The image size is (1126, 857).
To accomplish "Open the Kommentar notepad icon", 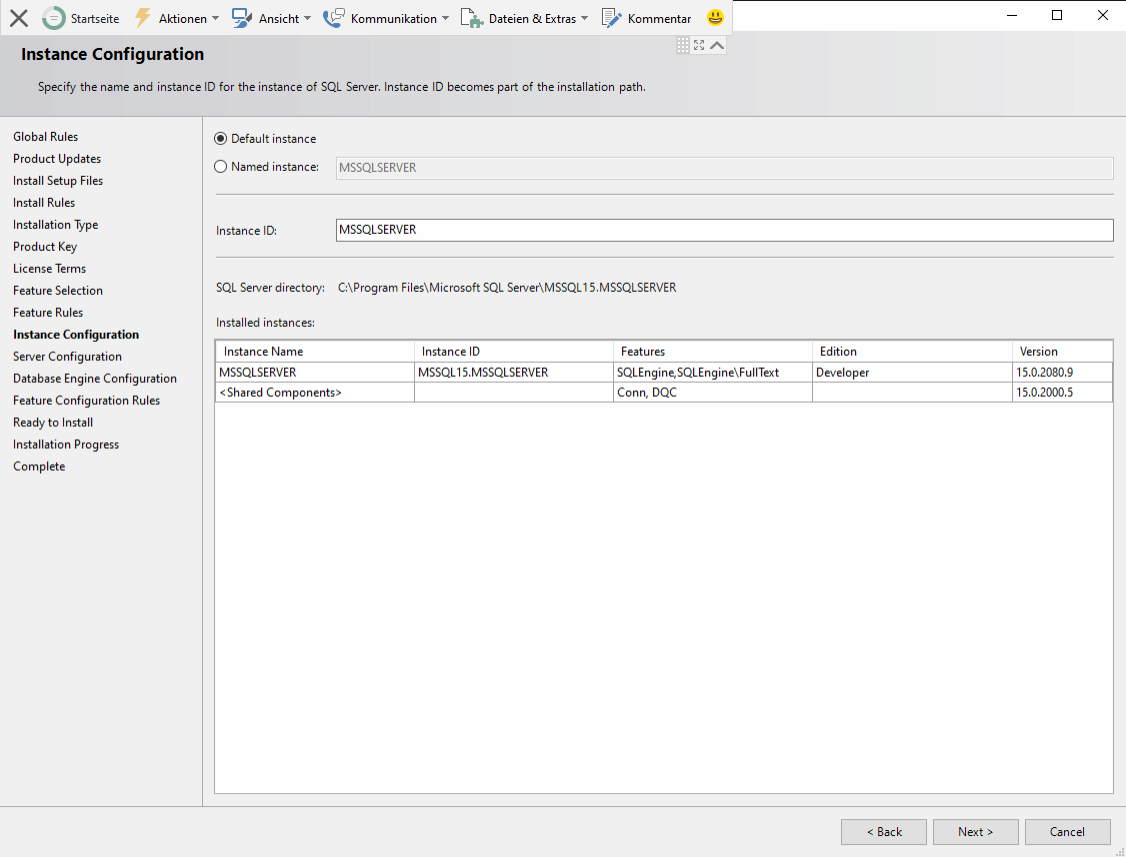I will point(612,18).
